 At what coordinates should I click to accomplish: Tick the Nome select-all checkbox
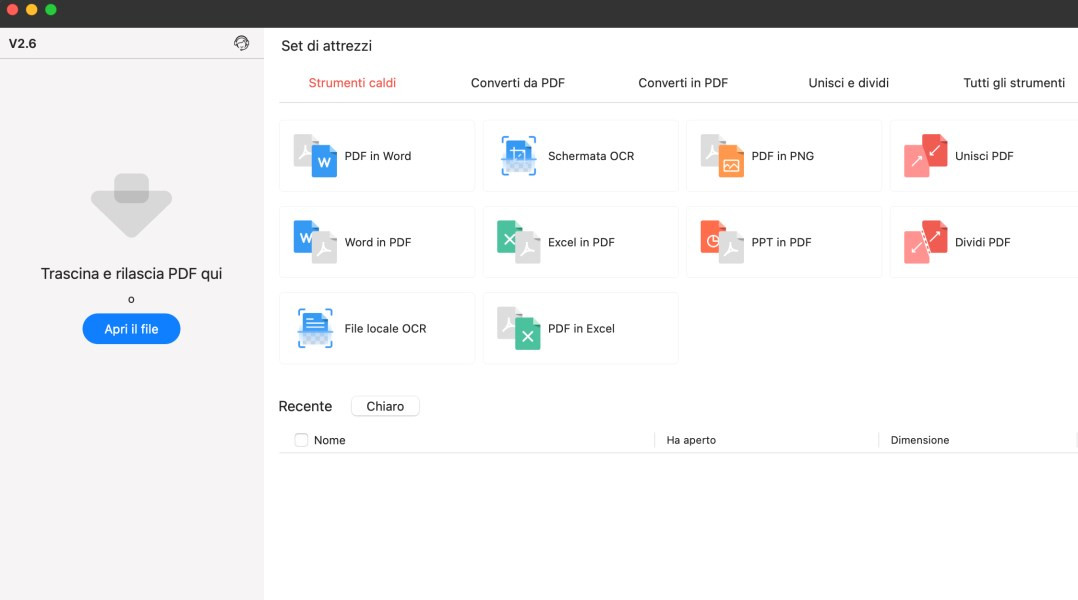click(x=301, y=440)
